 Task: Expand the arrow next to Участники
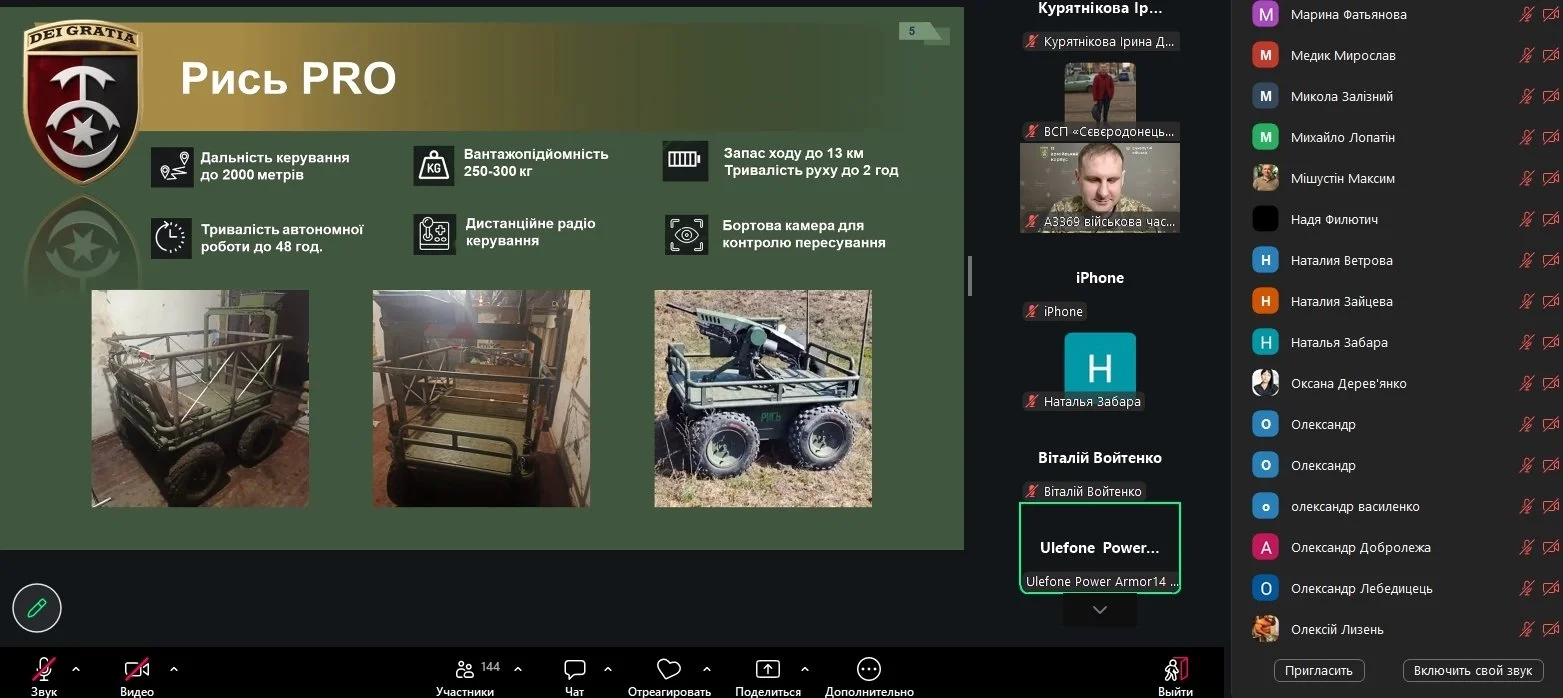click(x=518, y=669)
